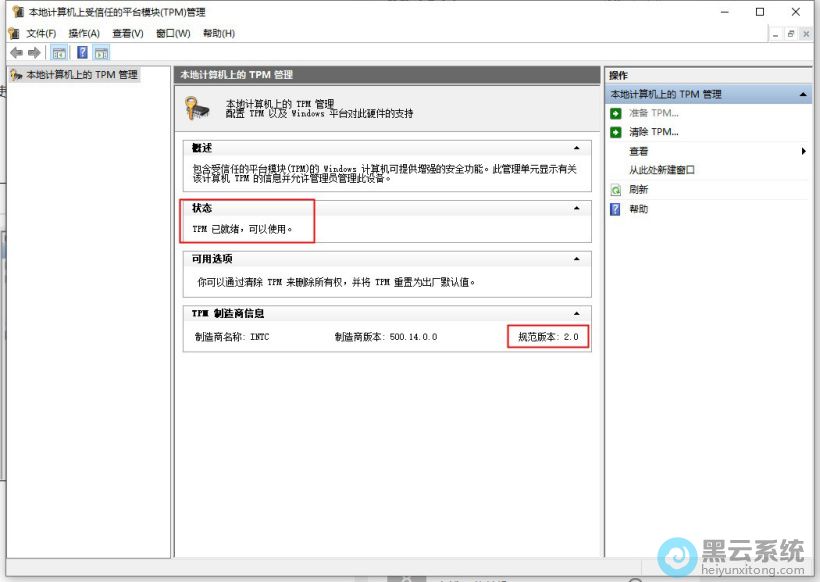Click the blue Help icon in the toolbar
The height and width of the screenshot is (582, 820).
coord(82,53)
